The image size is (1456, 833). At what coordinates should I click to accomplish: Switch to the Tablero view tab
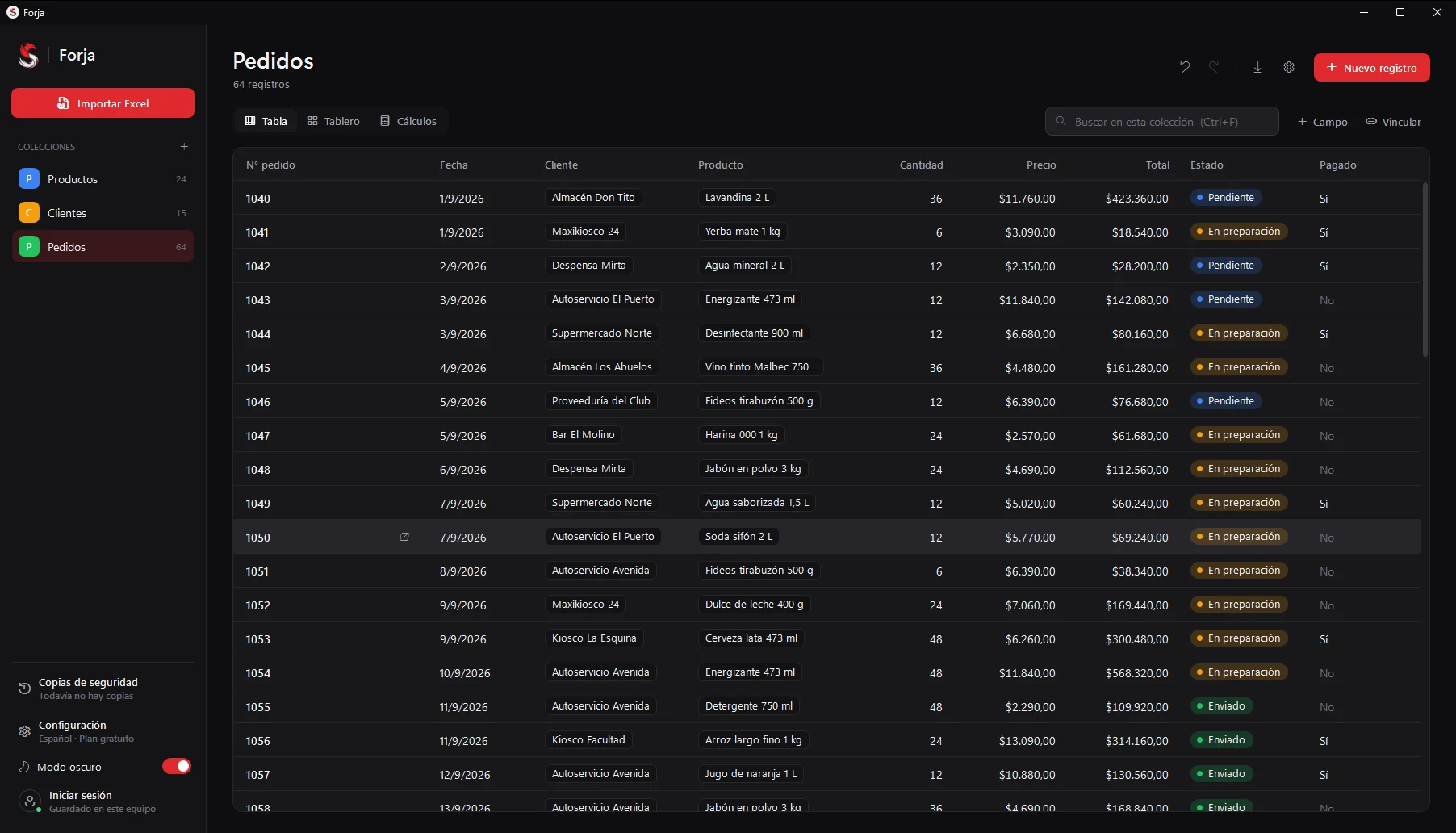click(333, 121)
